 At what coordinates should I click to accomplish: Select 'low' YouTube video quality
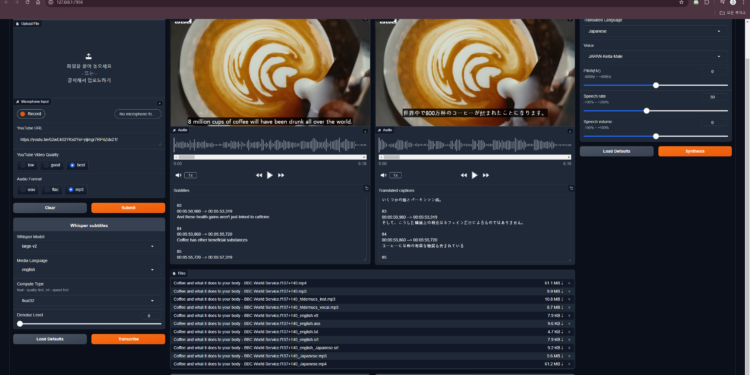27,165
